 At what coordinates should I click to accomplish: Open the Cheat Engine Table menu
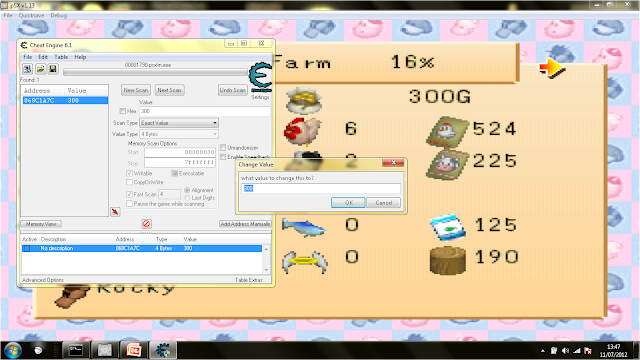click(x=61, y=57)
